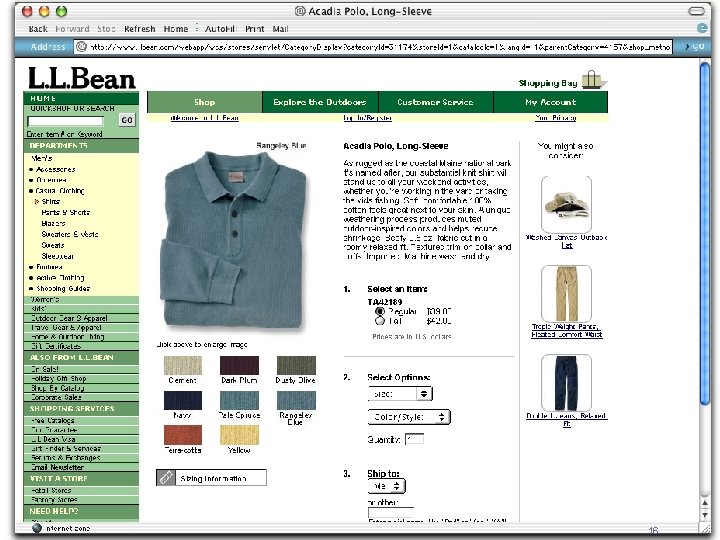Click the polo shirt image to enlarge
720x540 pixels.
click(x=234, y=240)
